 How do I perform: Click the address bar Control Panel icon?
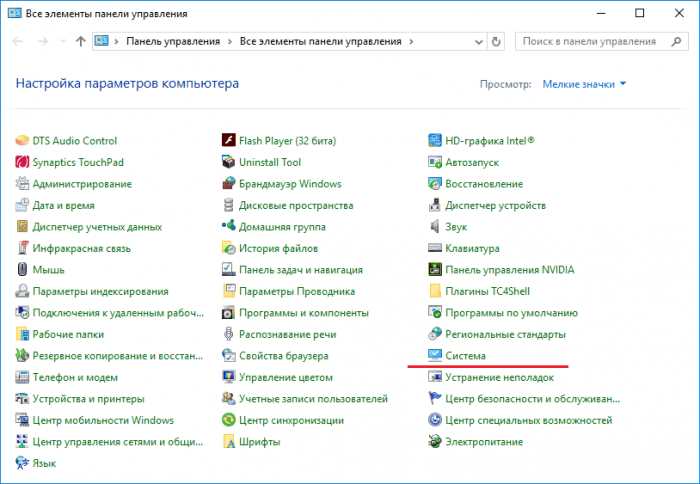pyautogui.click(x=102, y=41)
